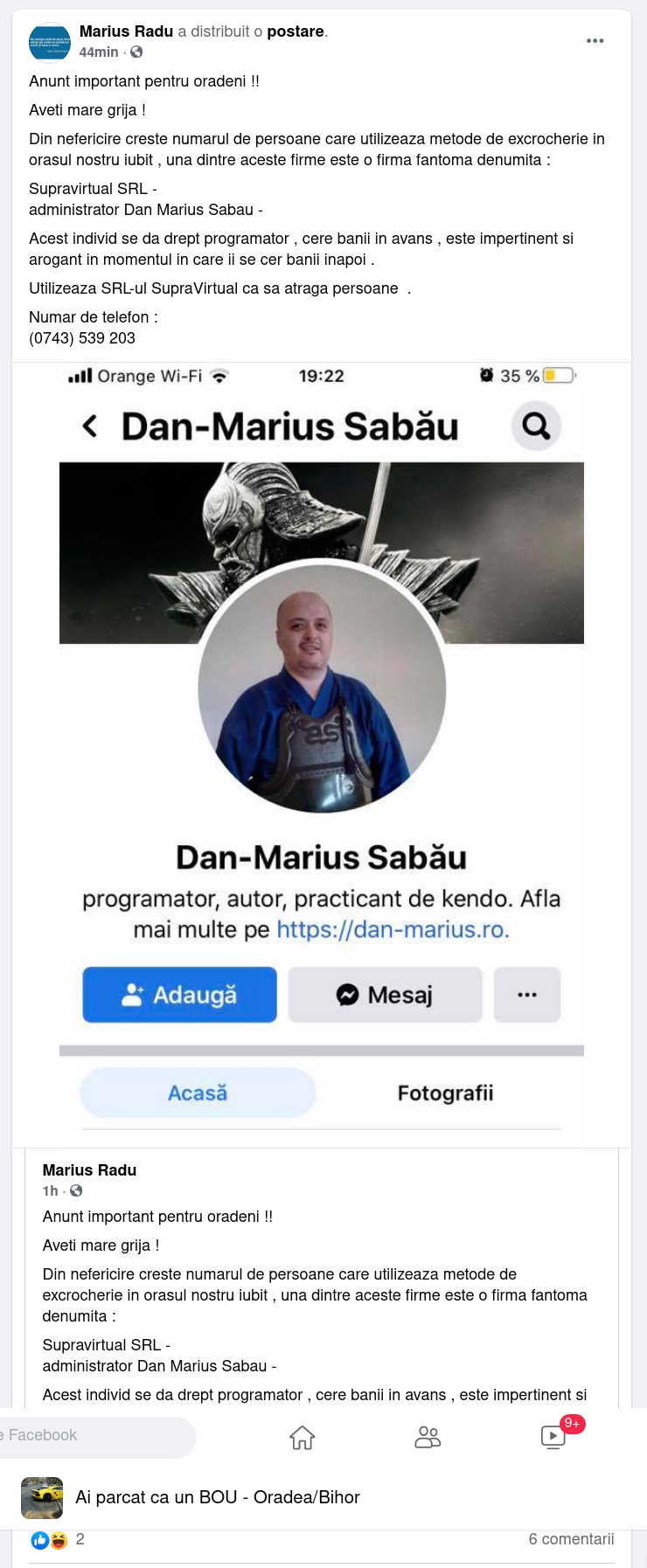Click the globe privacy icon near 44min
The image size is (647, 1568).
136,52
